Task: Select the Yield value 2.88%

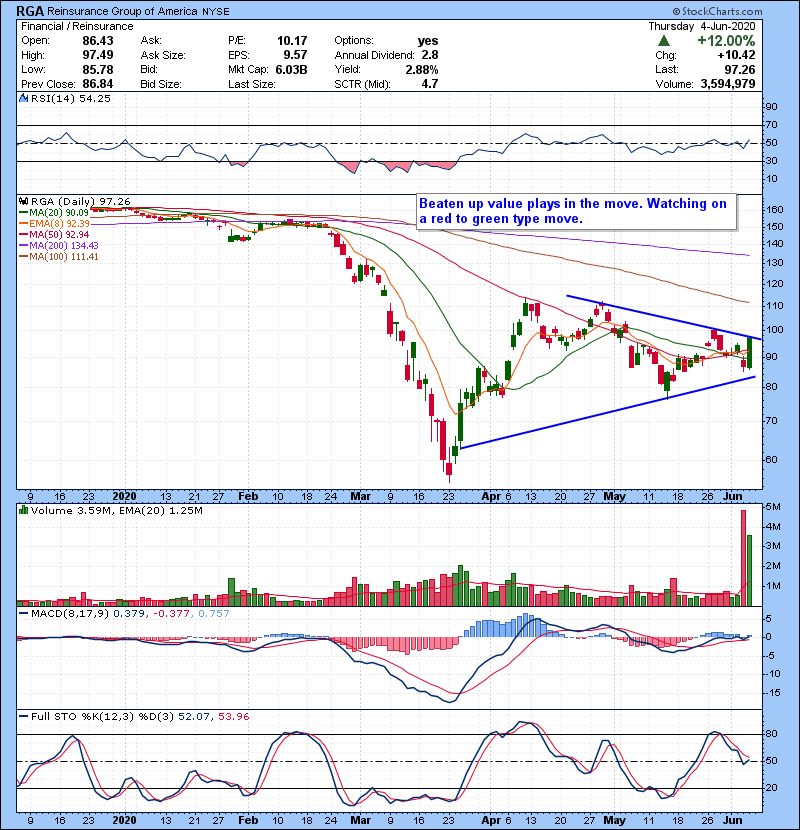Action: 422,69
